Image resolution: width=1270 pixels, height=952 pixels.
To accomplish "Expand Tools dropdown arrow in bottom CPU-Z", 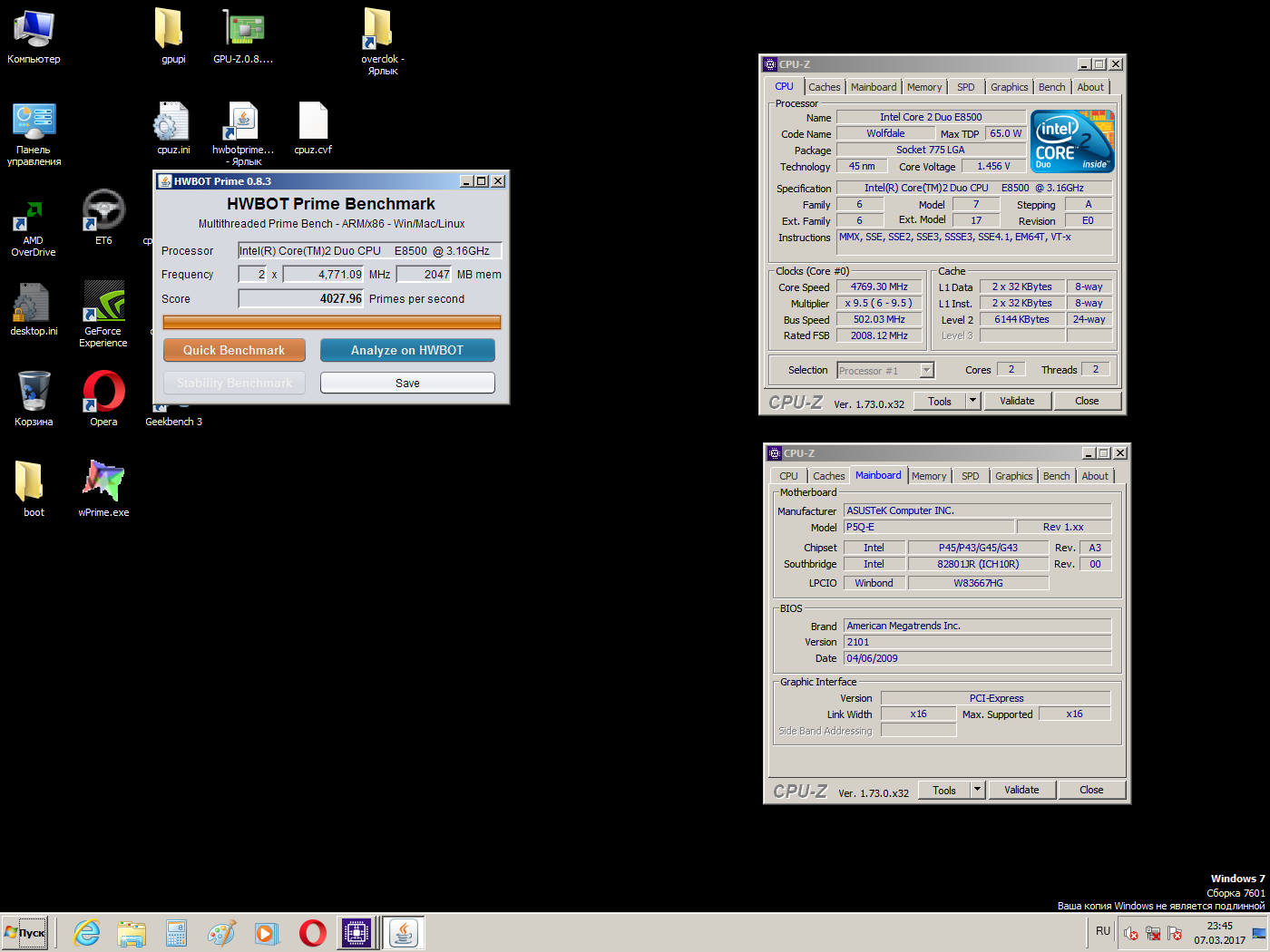I will tap(977, 790).
